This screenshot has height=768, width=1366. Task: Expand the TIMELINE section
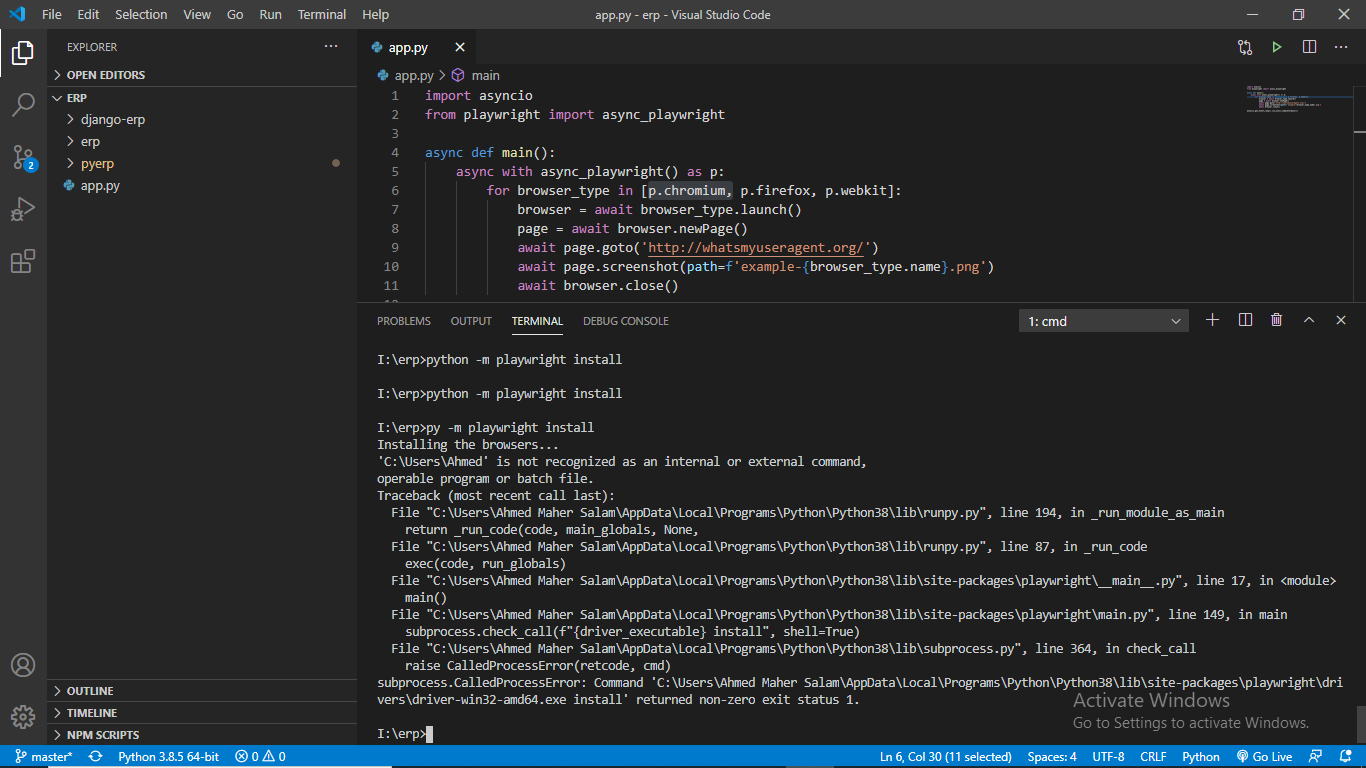[201, 713]
